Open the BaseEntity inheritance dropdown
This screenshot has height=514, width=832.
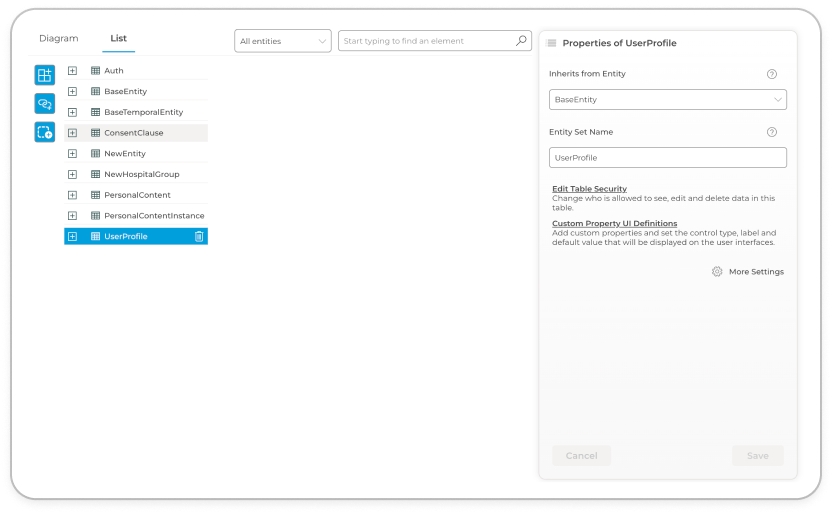pyautogui.click(x=667, y=100)
